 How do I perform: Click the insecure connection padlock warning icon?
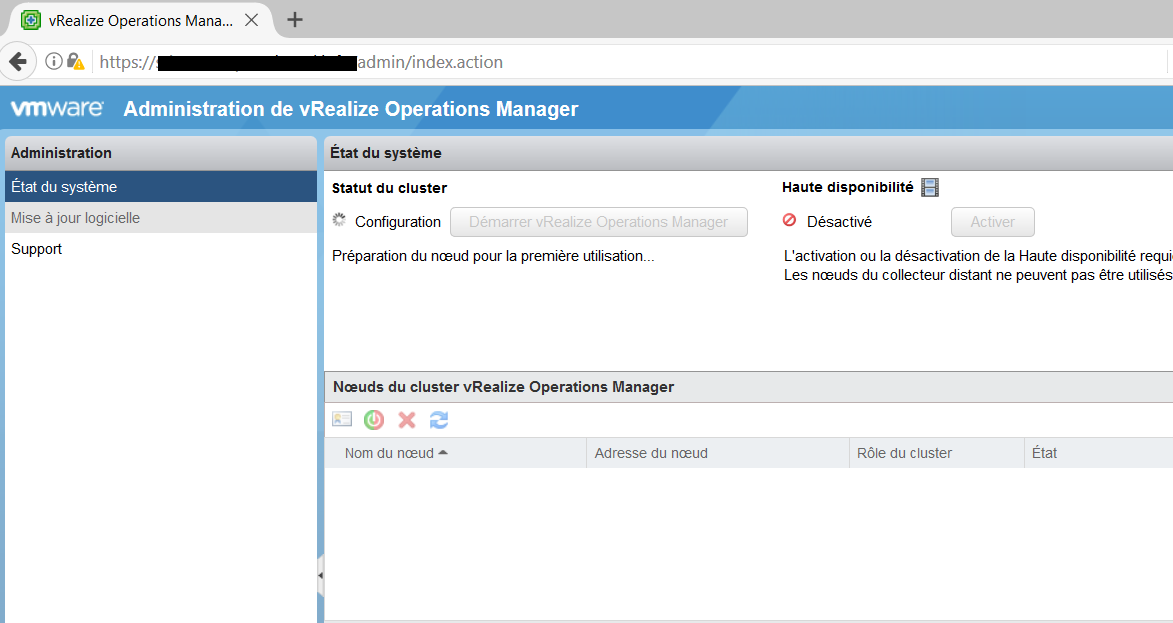click(76, 61)
